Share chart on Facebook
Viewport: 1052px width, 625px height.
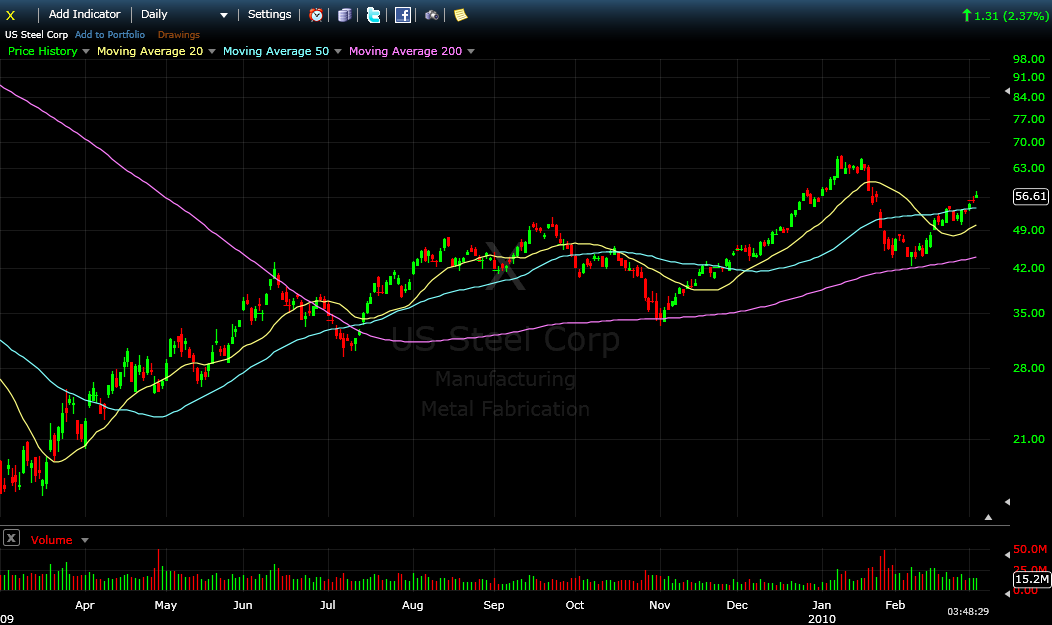pos(403,15)
